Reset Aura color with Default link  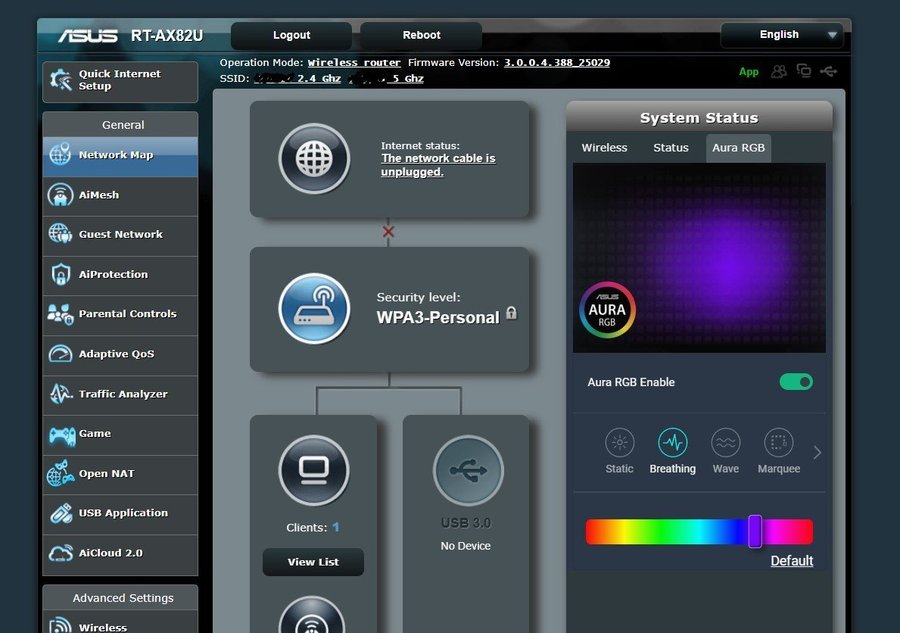click(792, 561)
